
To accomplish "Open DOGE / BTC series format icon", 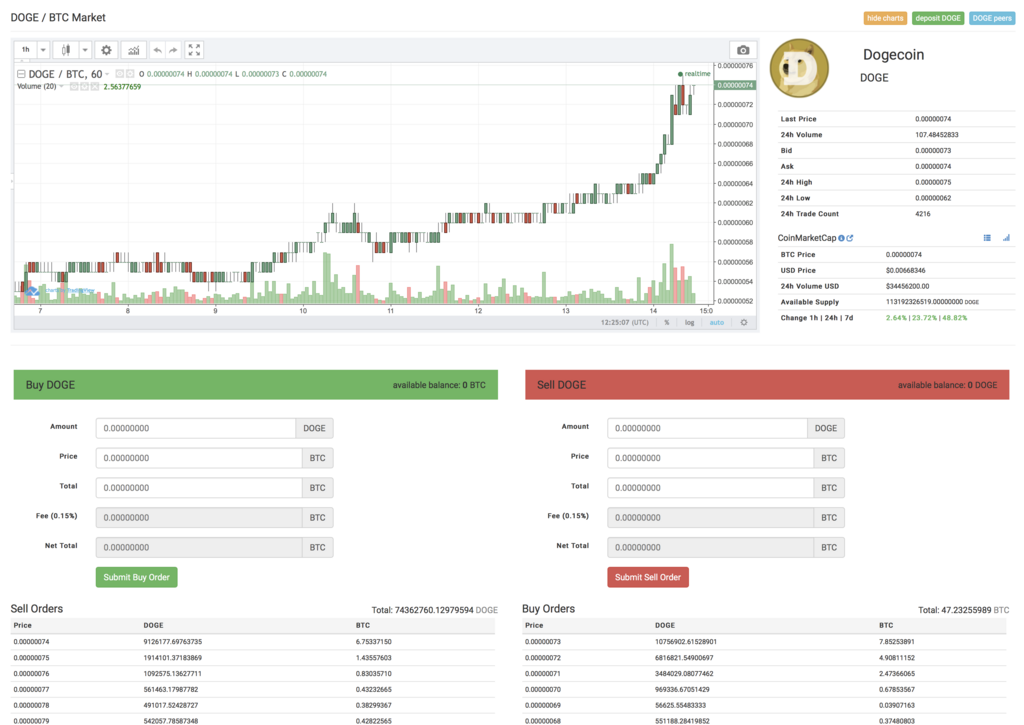I will [x=130, y=74].
